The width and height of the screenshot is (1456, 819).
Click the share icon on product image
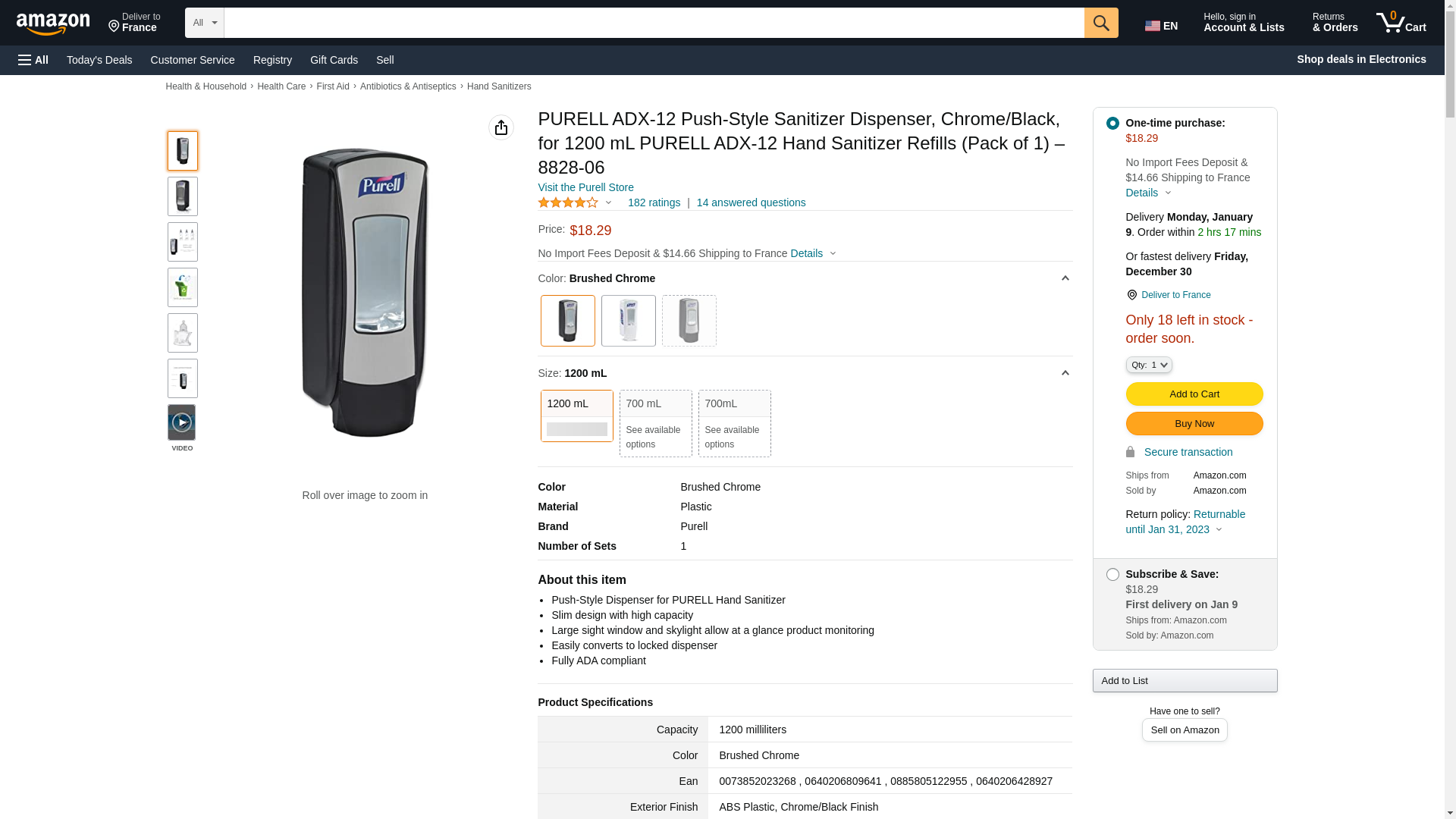500,127
